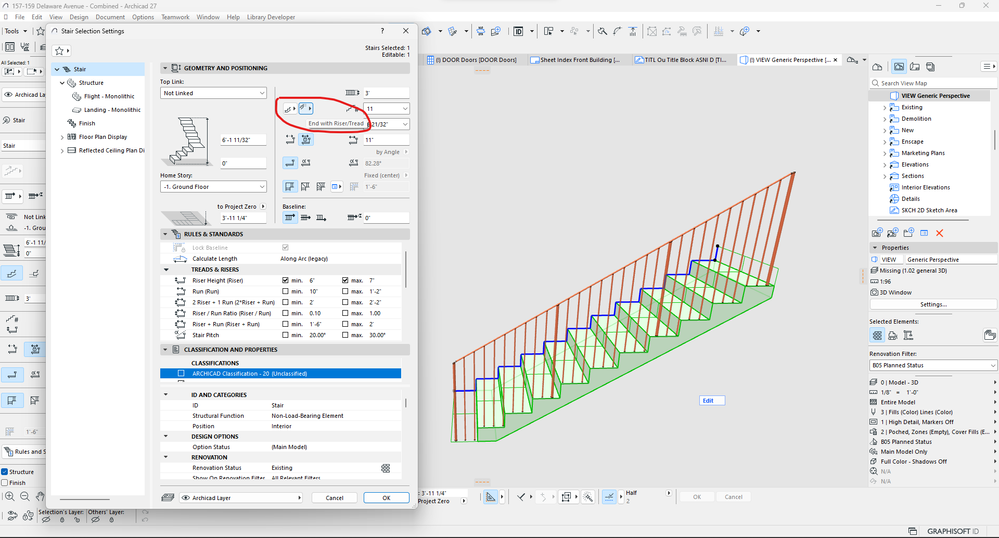Screen dimensions: 999x538
Task: Click the second winder type icon
Action: pyautogui.click(x=305, y=186)
